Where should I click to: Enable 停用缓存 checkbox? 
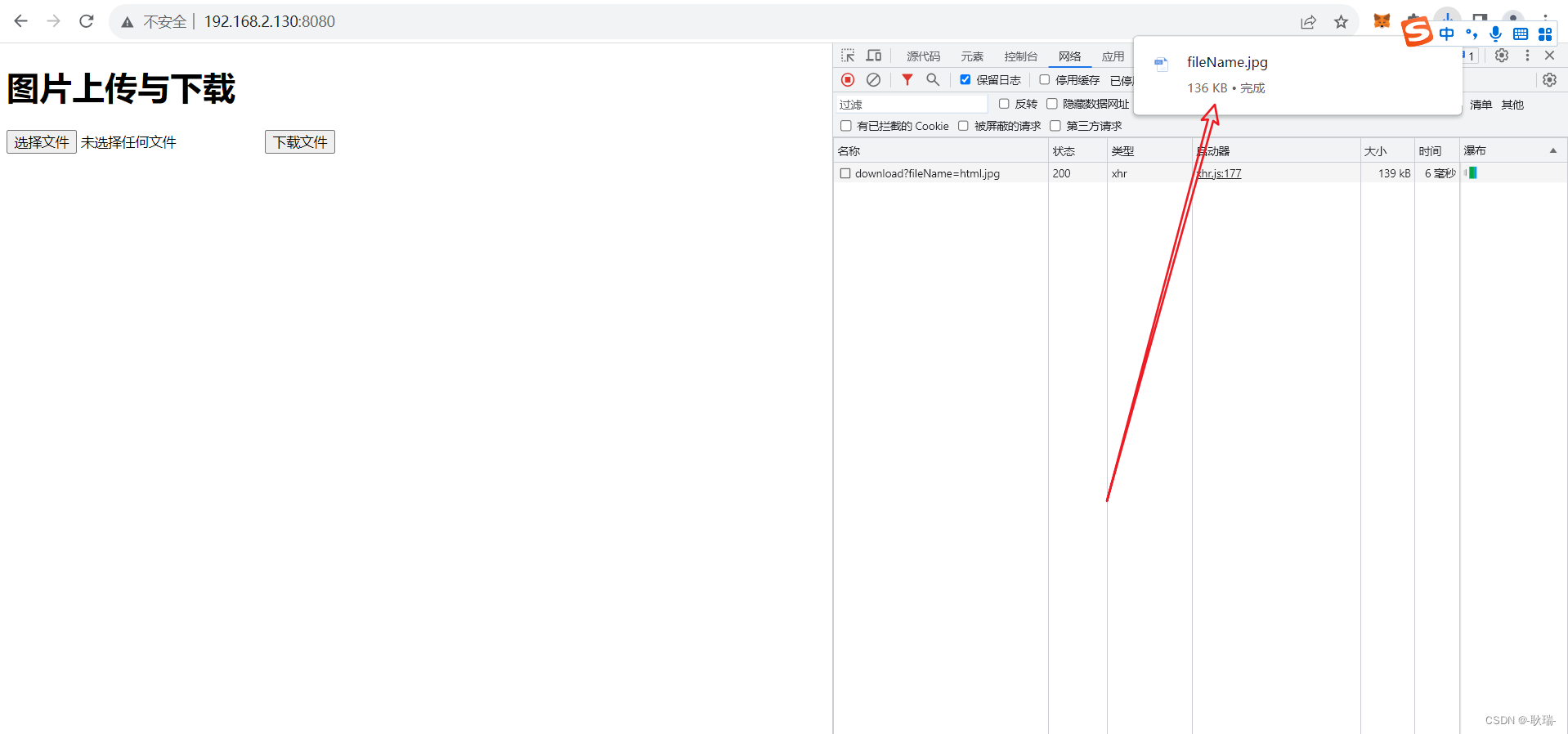(x=1045, y=79)
